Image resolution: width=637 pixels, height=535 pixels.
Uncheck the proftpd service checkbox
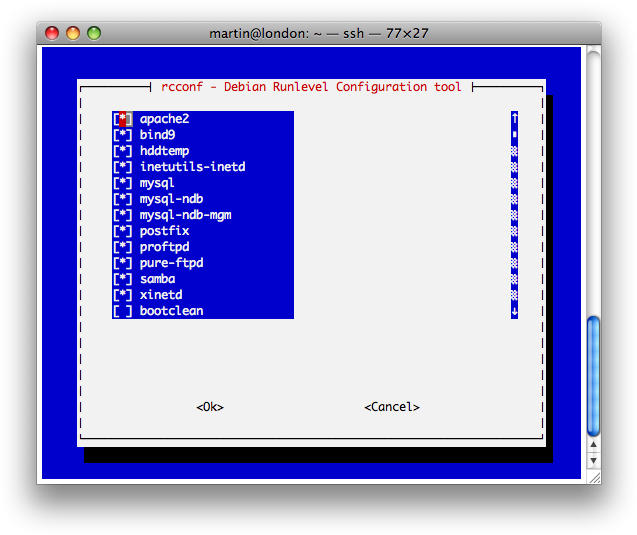click(123, 247)
